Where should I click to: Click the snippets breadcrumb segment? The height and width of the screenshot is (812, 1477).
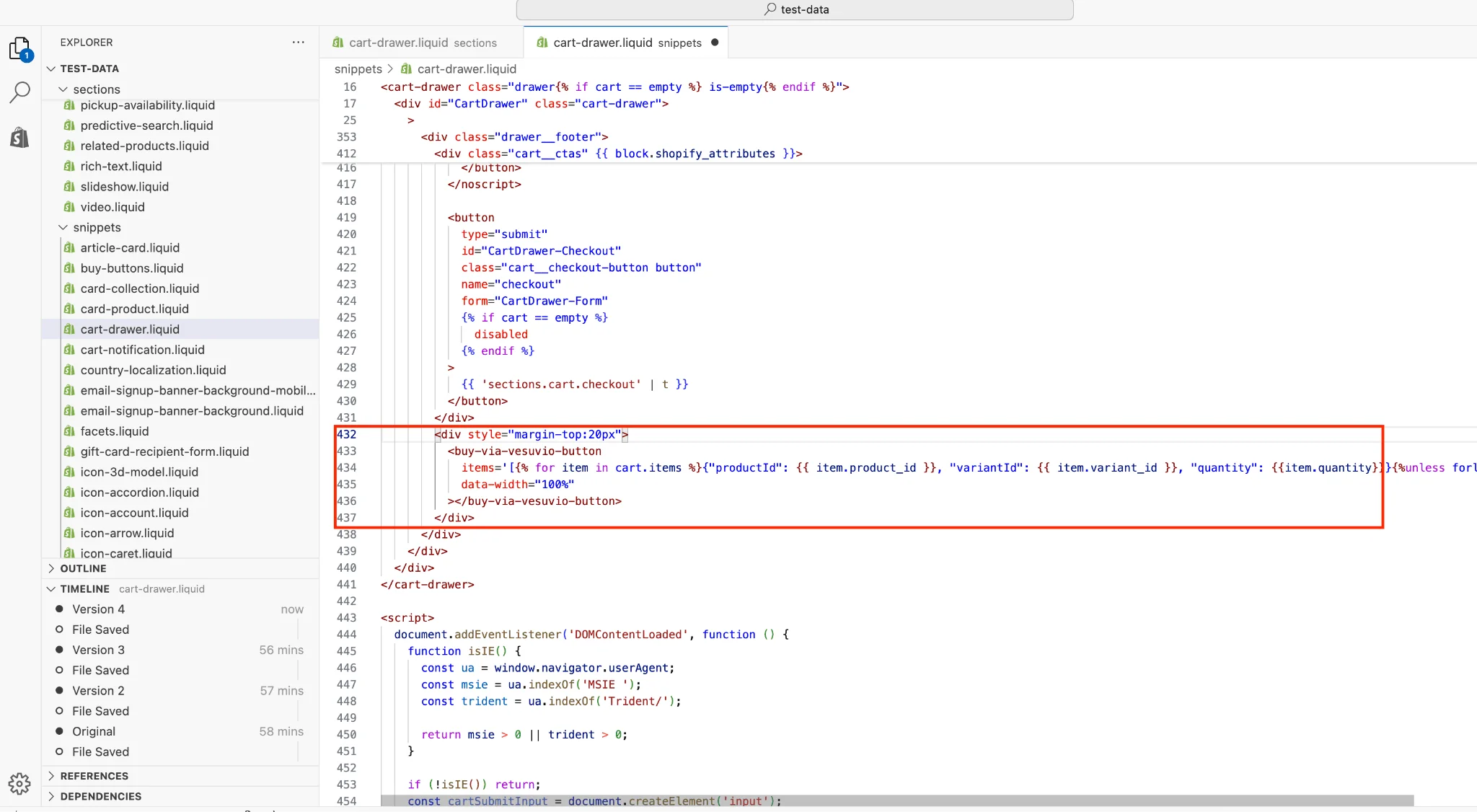pos(358,69)
